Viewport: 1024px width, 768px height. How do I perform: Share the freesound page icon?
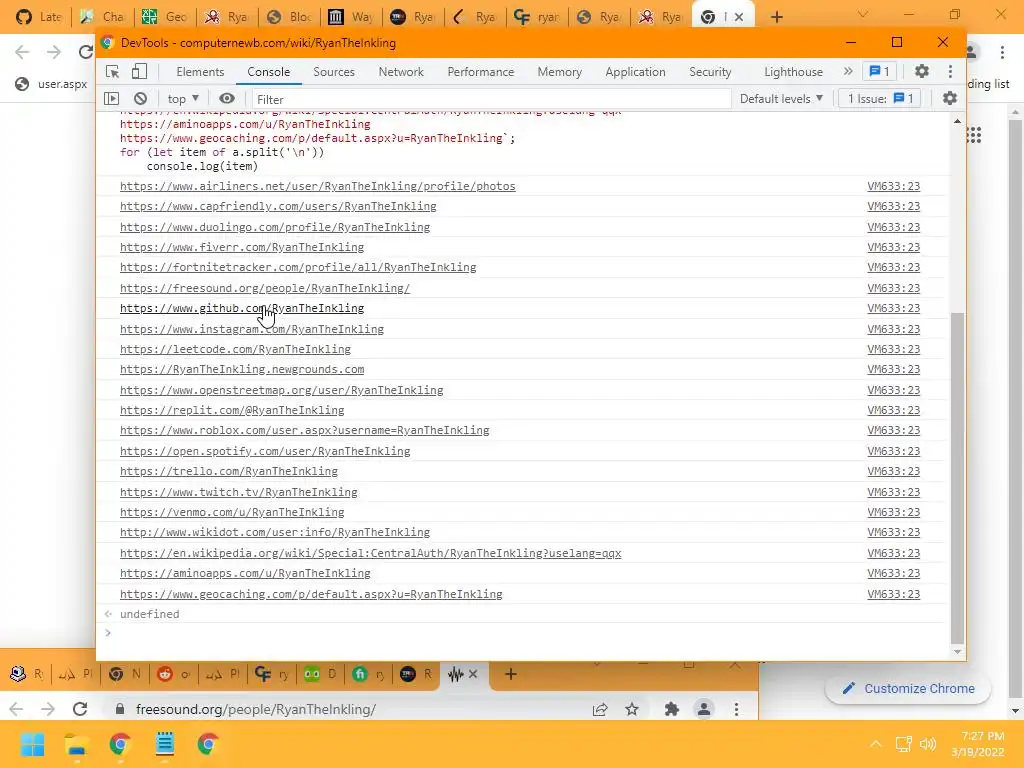coord(600,709)
